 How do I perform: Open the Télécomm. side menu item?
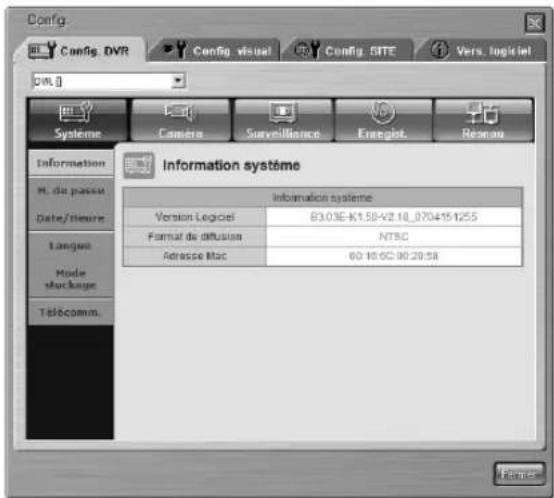[71, 312]
